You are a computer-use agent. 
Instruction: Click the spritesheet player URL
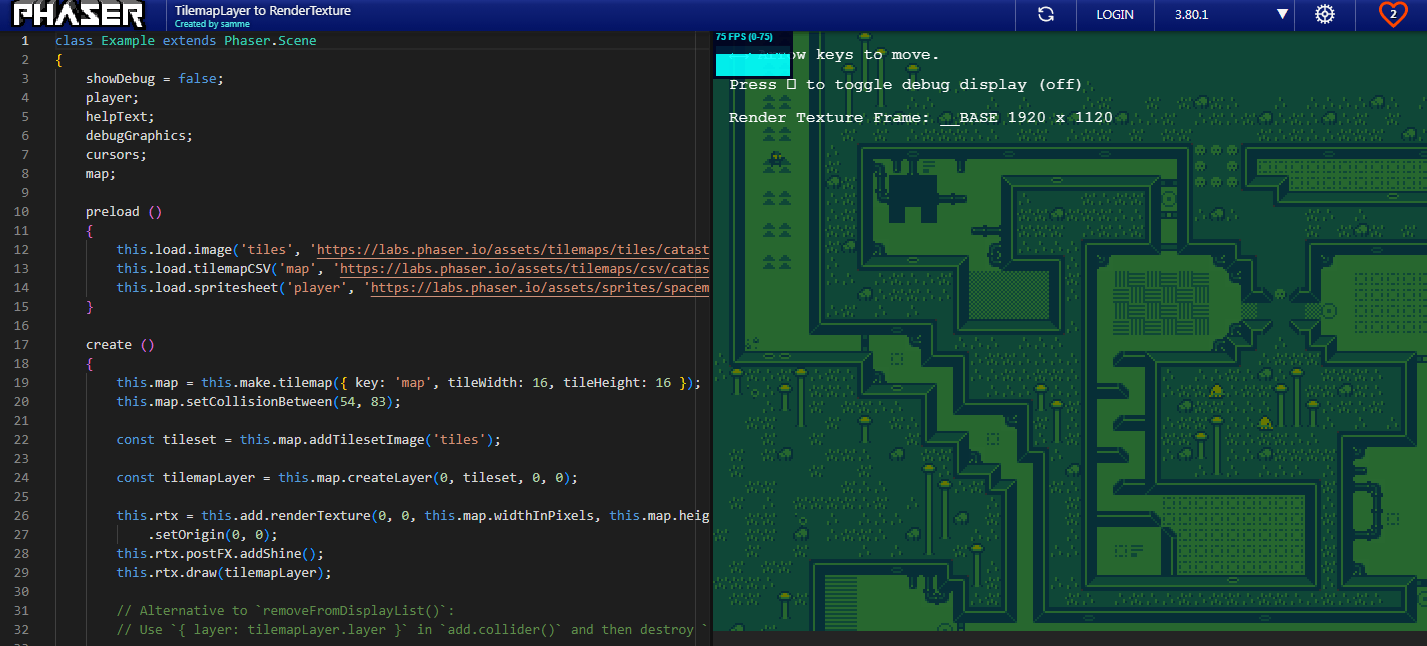(540, 287)
